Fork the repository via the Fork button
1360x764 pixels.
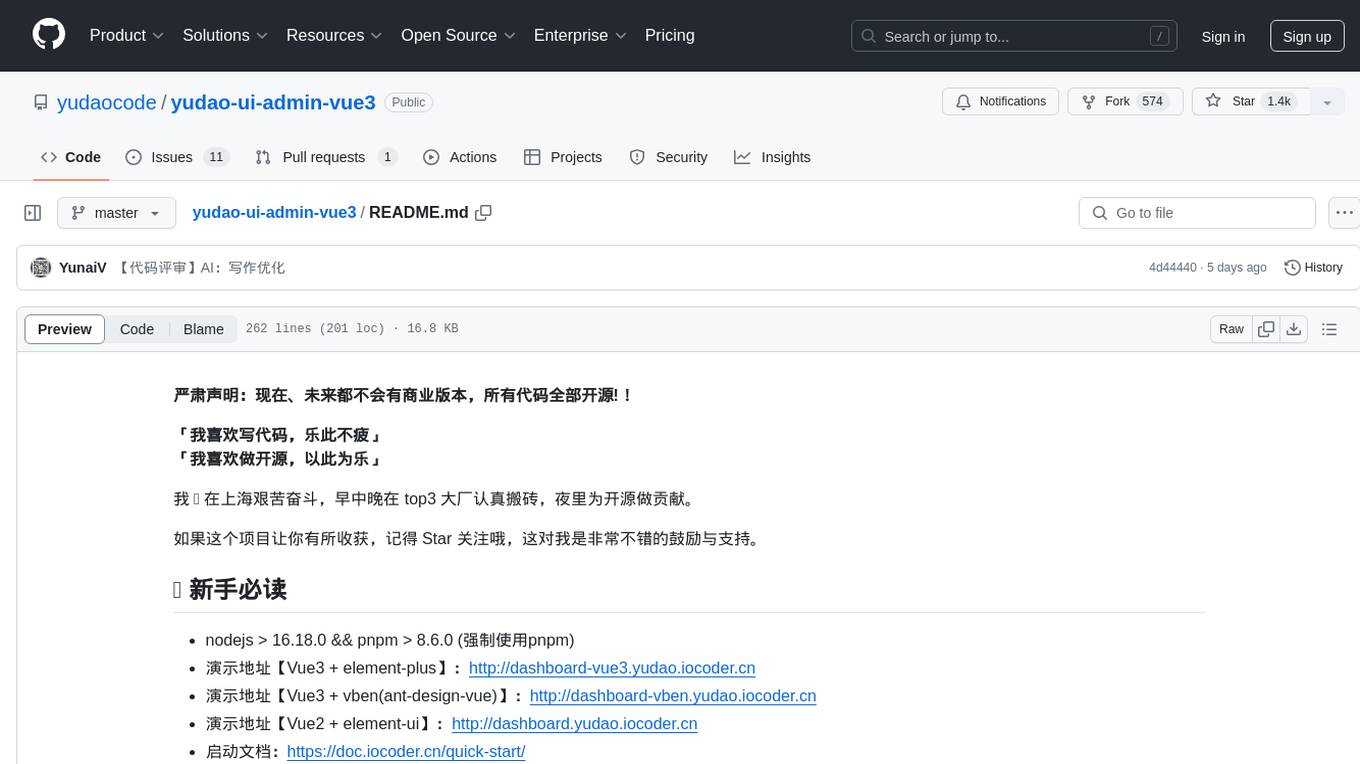pos(1125,101)
